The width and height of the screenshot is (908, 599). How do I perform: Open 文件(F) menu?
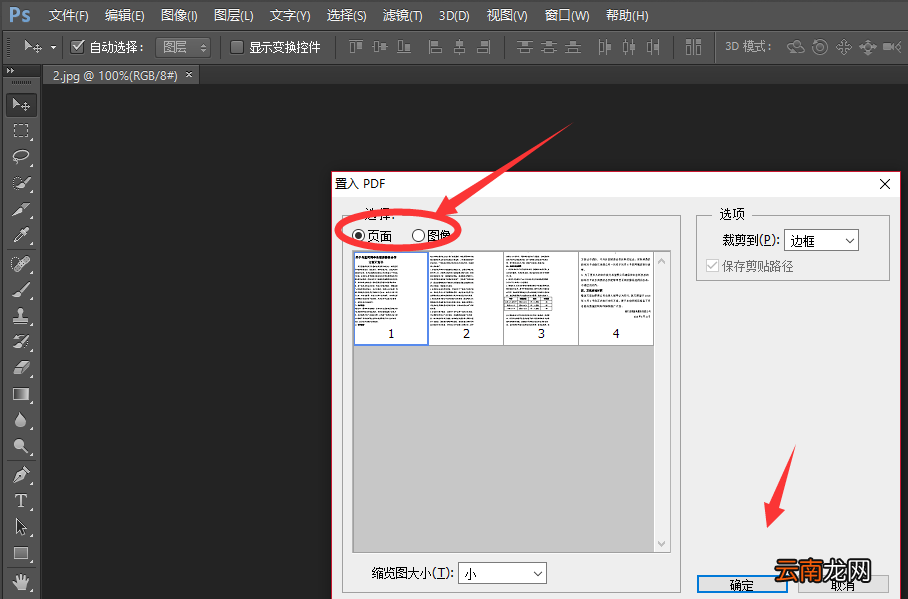pos(68,16)
